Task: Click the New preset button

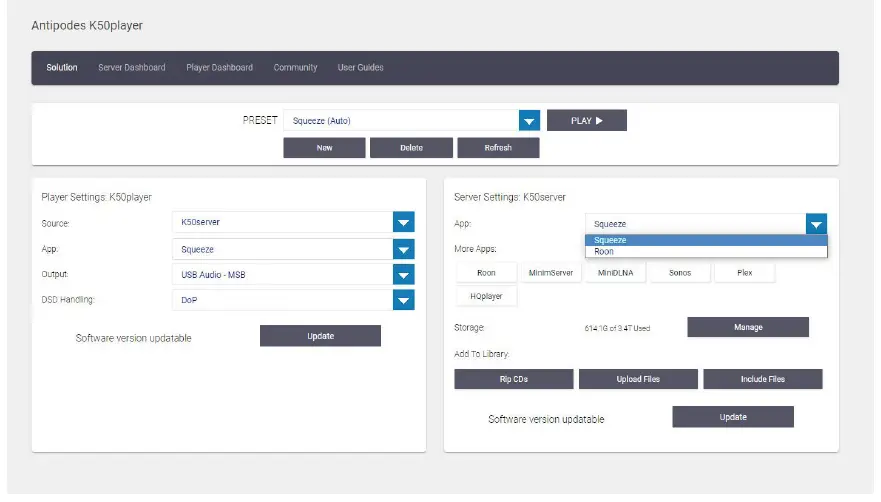Action: click(324, 148)
